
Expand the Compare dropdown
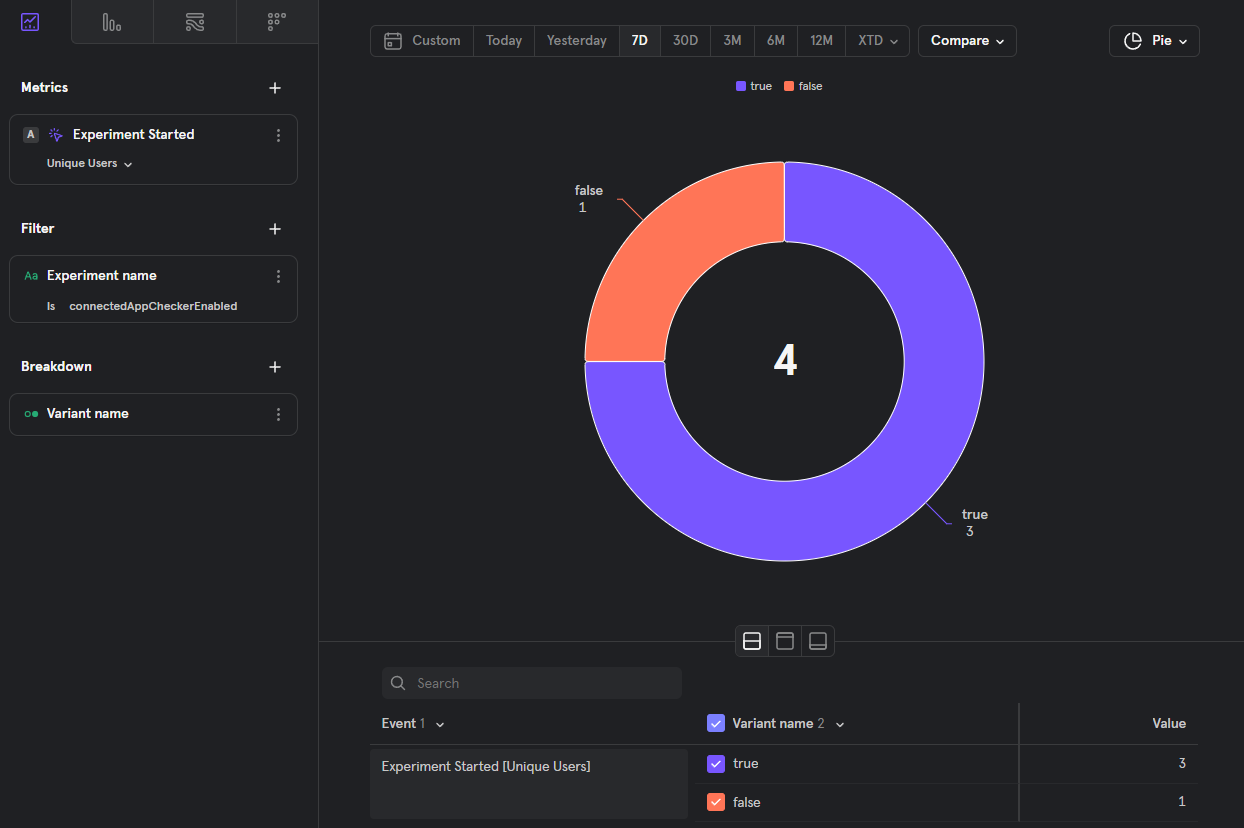pyautogui.click(x=966, y=41)
